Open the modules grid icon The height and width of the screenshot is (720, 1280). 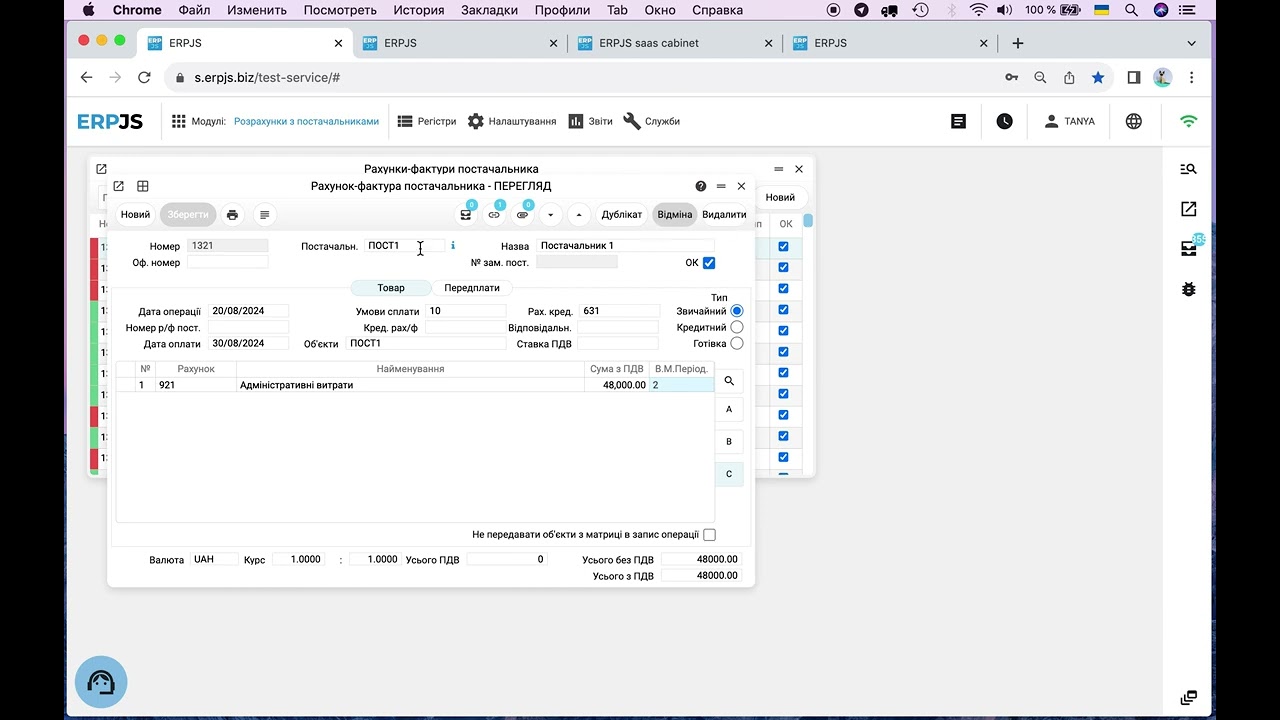tap(179, 121)
